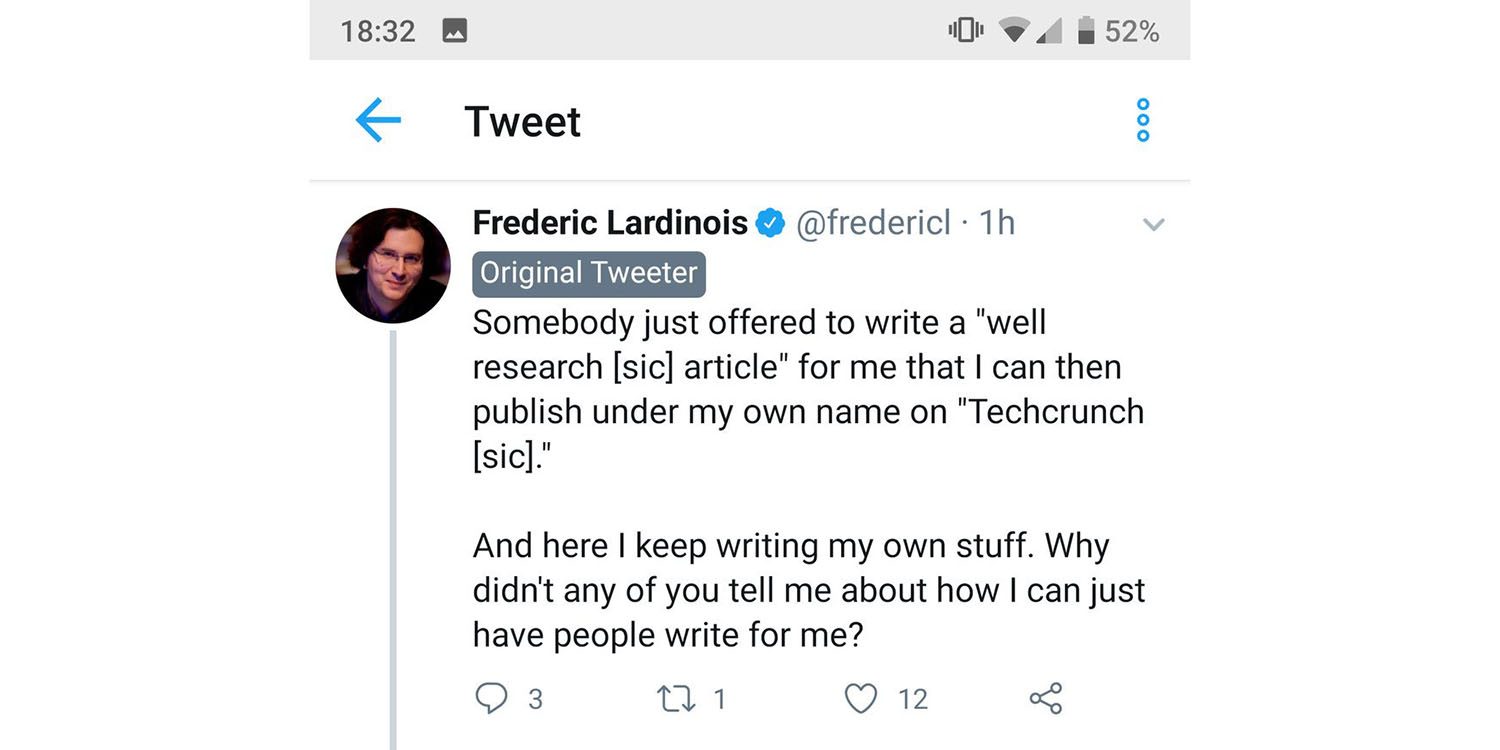Open the Frederic Lardinois display name
Image resolution: width=1500 pixels, height=750 pixels.
click(x=610, y=223)
